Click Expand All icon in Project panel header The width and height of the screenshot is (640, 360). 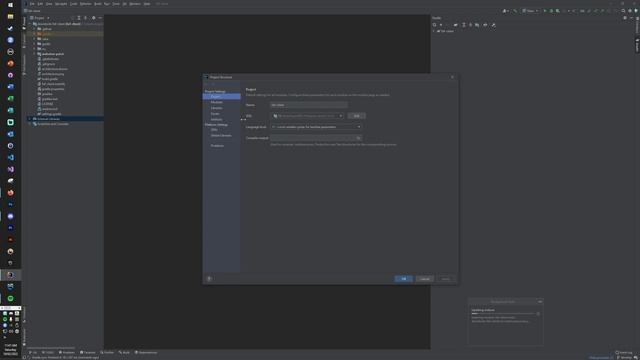(x=79, y=18)
